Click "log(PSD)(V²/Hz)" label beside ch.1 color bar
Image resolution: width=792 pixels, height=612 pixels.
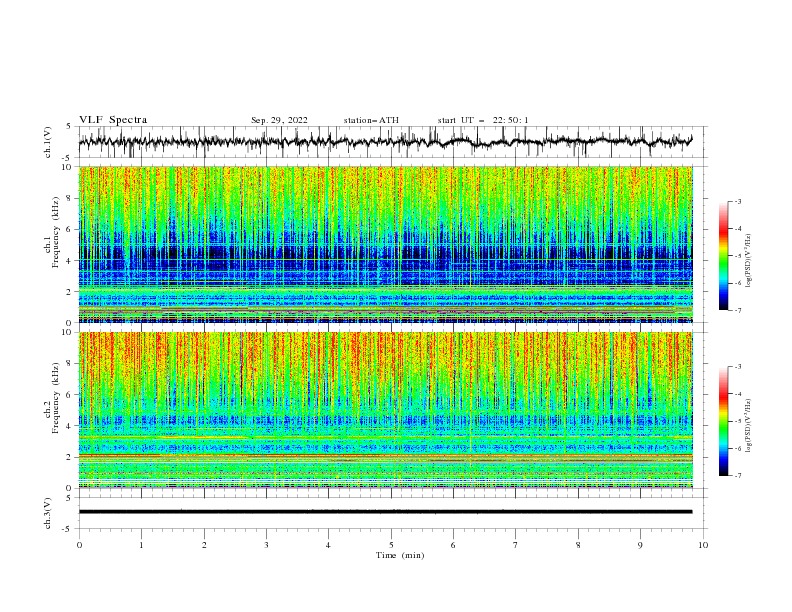(749, 261)
